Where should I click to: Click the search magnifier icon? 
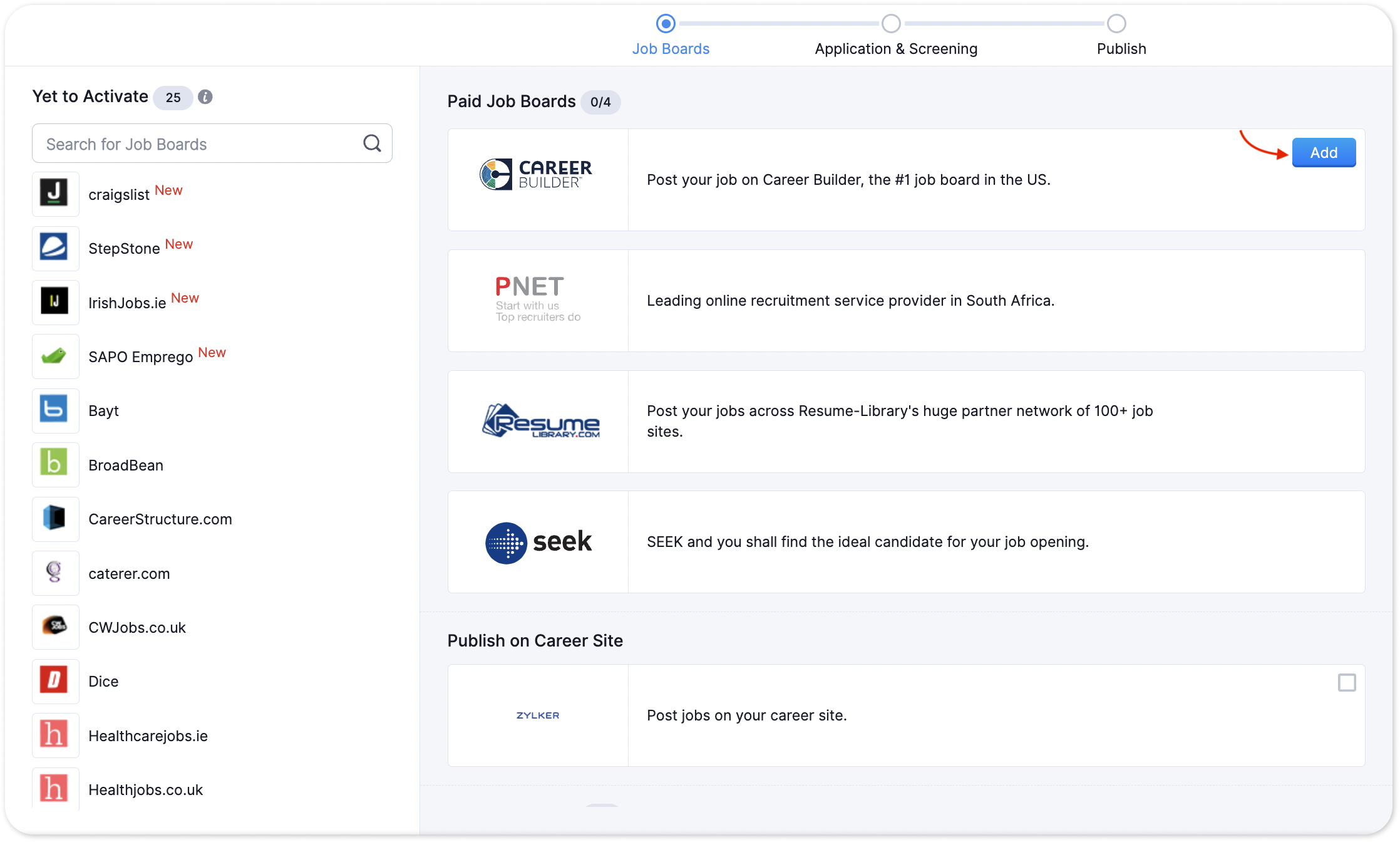click(x=372, y=143)
